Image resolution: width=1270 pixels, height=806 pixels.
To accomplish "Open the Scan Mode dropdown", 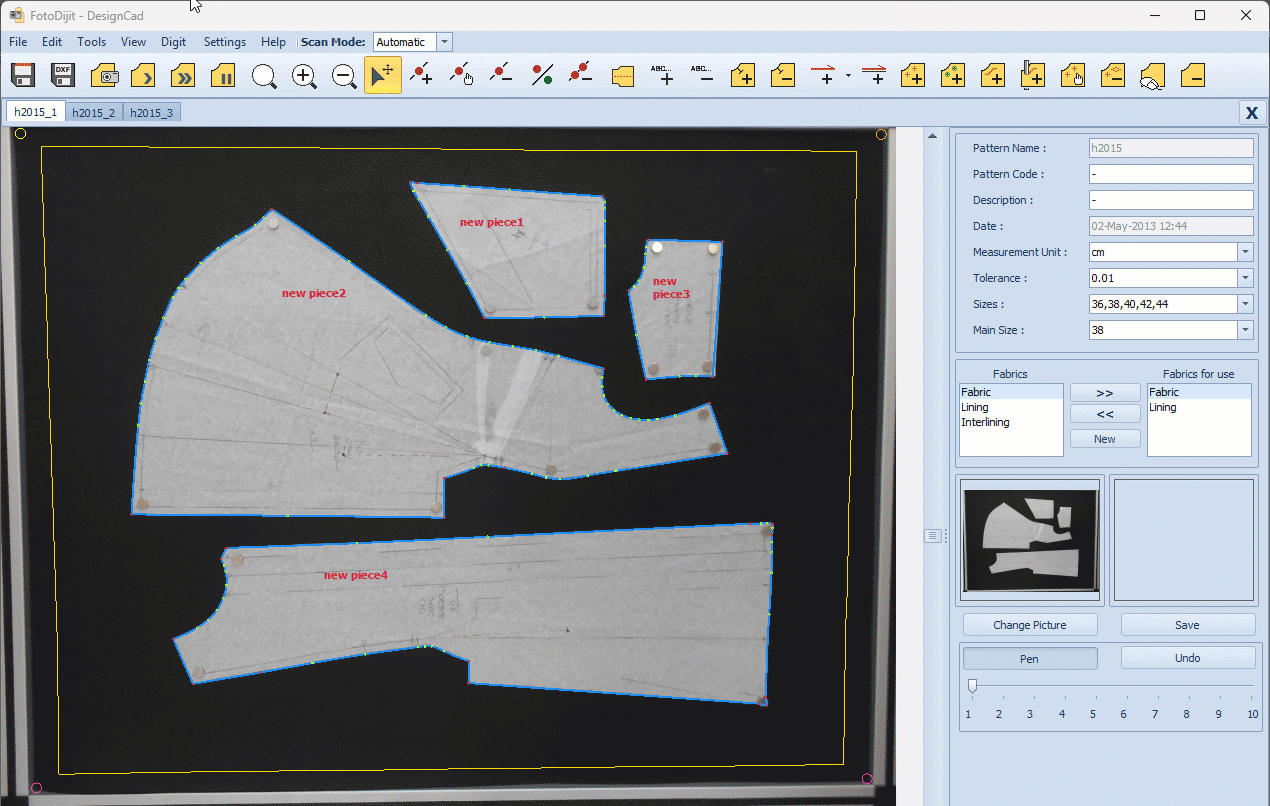I will (x=445, y=42).
